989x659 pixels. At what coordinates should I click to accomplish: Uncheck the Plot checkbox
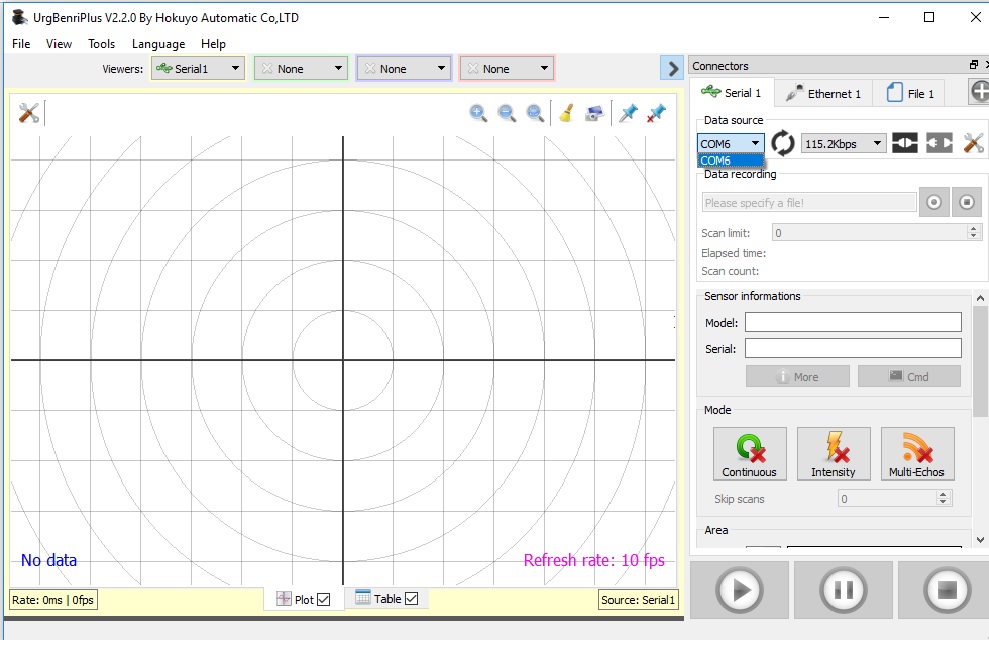pyautogui.click(x=324, y=599)
